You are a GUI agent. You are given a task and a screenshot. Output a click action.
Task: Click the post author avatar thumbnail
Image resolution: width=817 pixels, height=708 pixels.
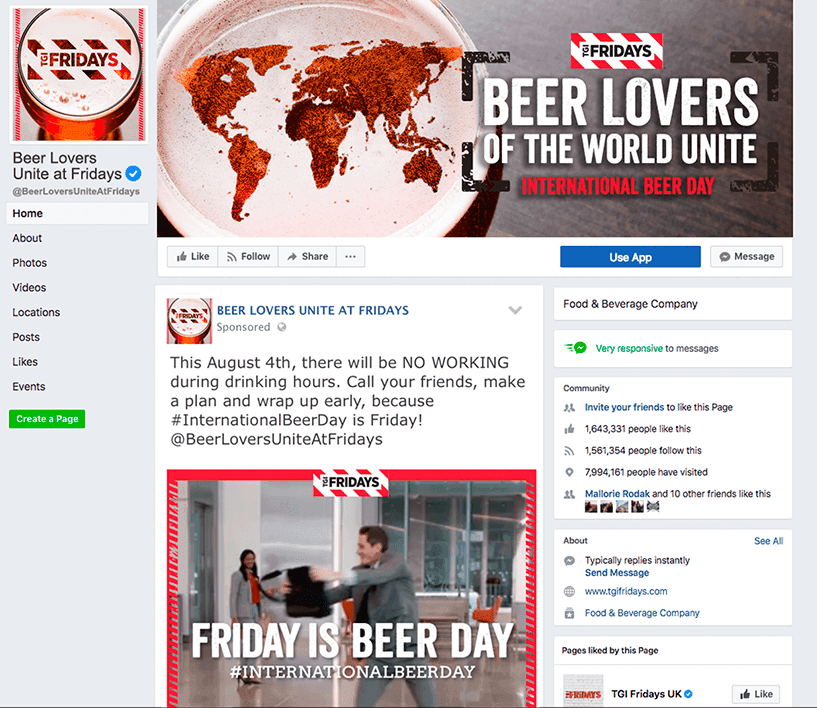pyautogui.click(x=189, y=321)
